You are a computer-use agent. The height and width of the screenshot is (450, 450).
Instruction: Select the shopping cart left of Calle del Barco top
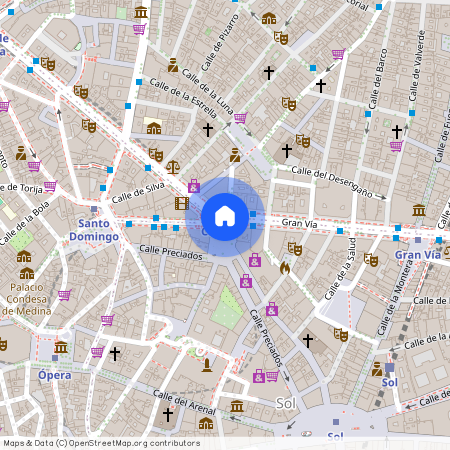338,54
